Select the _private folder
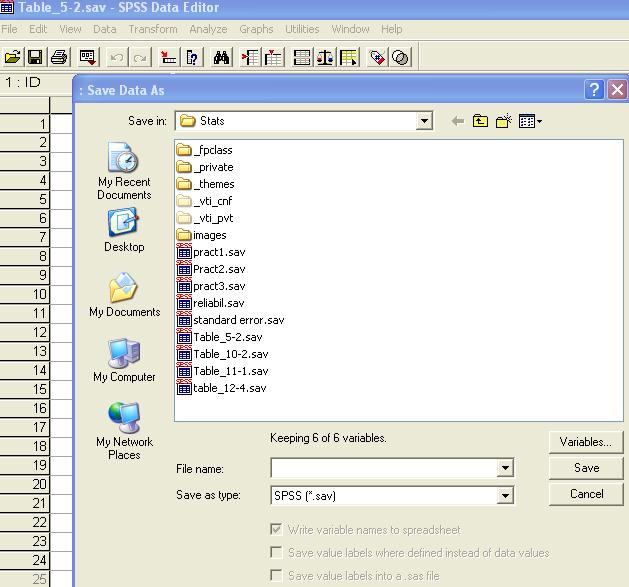629x587 pixels. click(205, 167)
